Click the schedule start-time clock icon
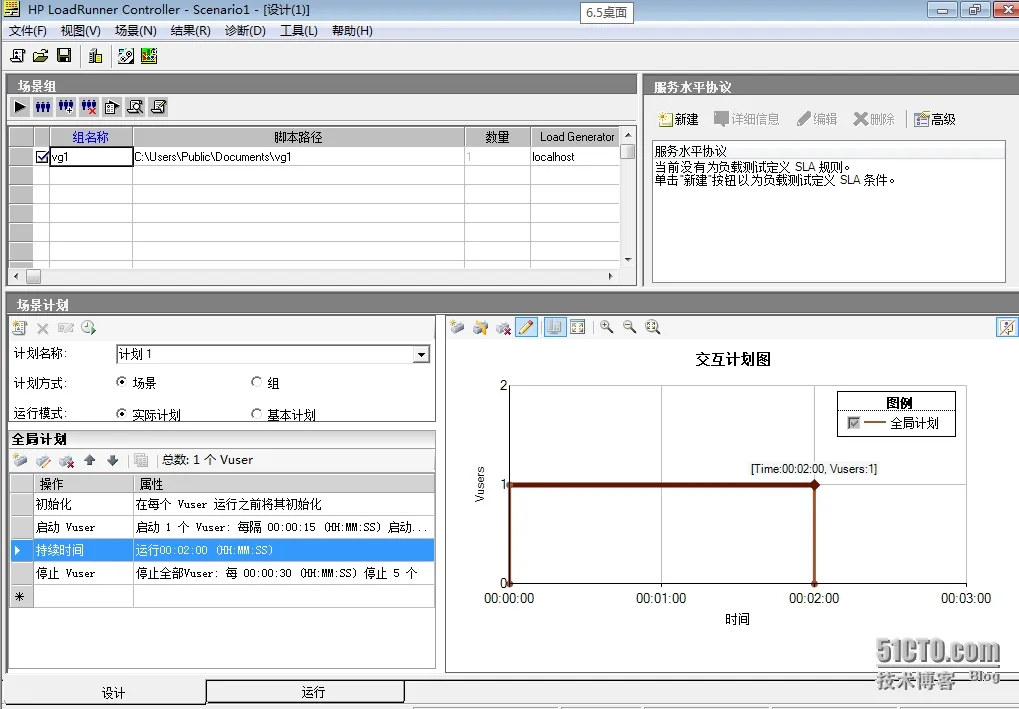 [x=88, y=328]
